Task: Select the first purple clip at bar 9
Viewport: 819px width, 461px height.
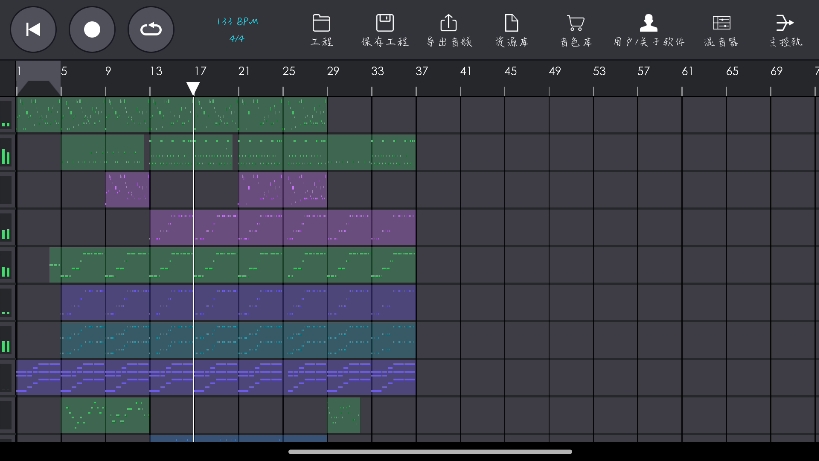Action: point(127,190)
